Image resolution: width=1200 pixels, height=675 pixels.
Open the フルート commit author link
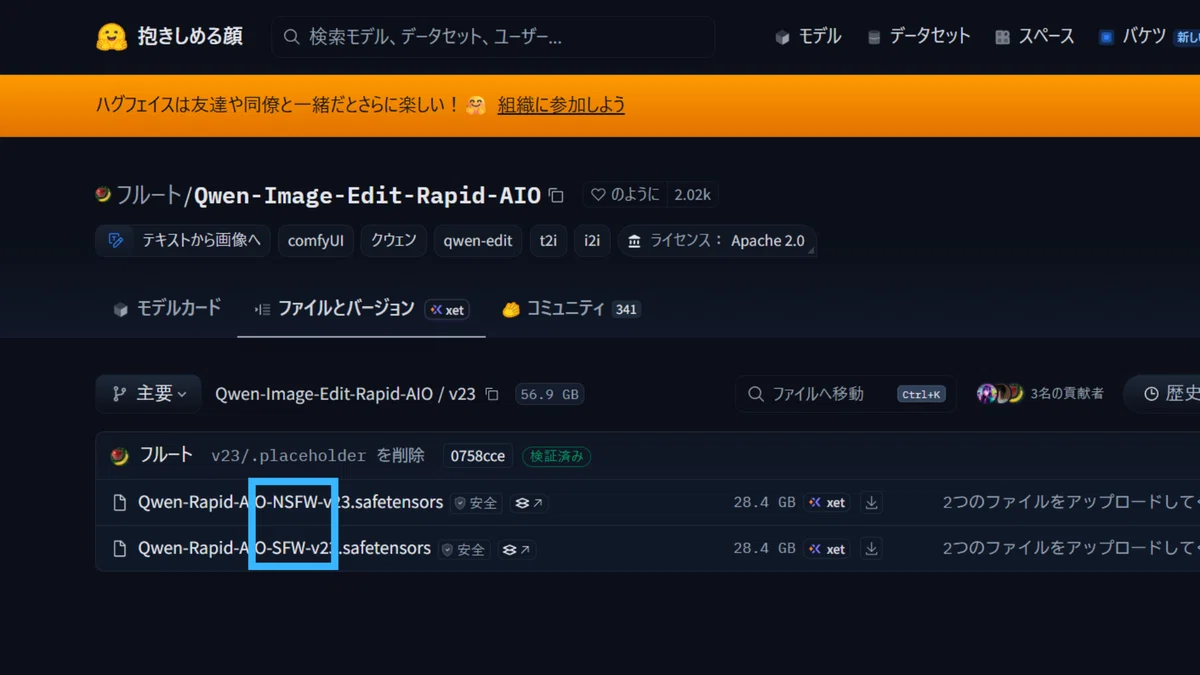166,455
